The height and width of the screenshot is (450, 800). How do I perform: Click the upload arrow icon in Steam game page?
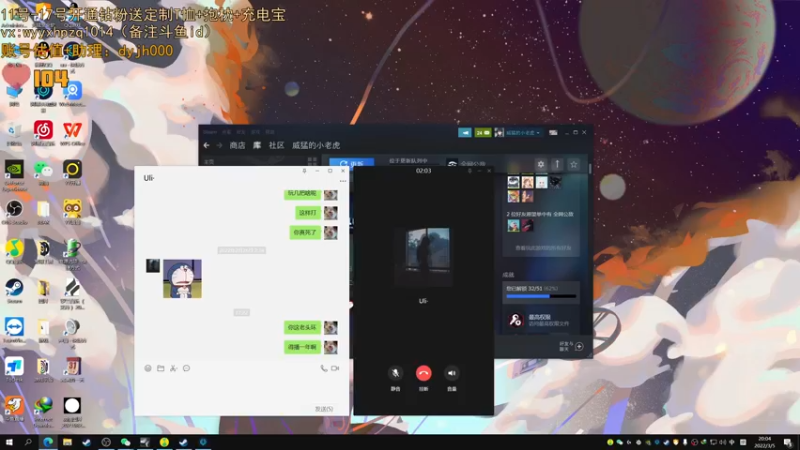click(x=557, y=164)
